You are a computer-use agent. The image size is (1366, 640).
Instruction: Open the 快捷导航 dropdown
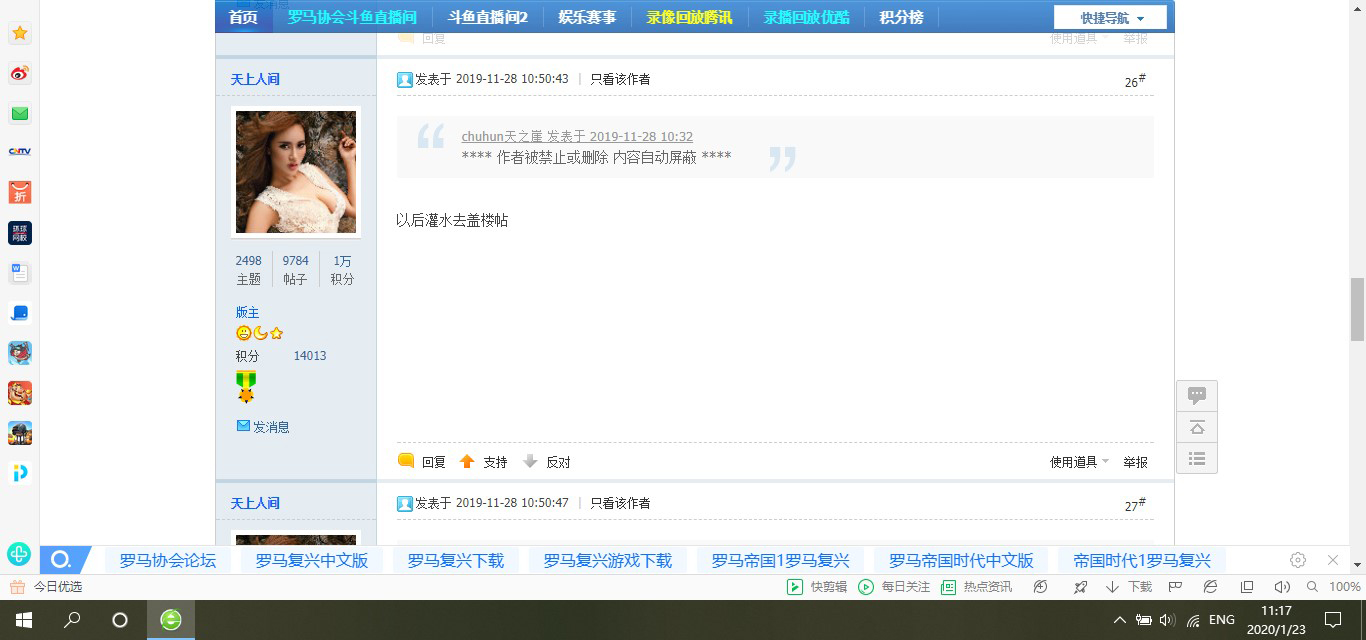[x=1109, y=16]
